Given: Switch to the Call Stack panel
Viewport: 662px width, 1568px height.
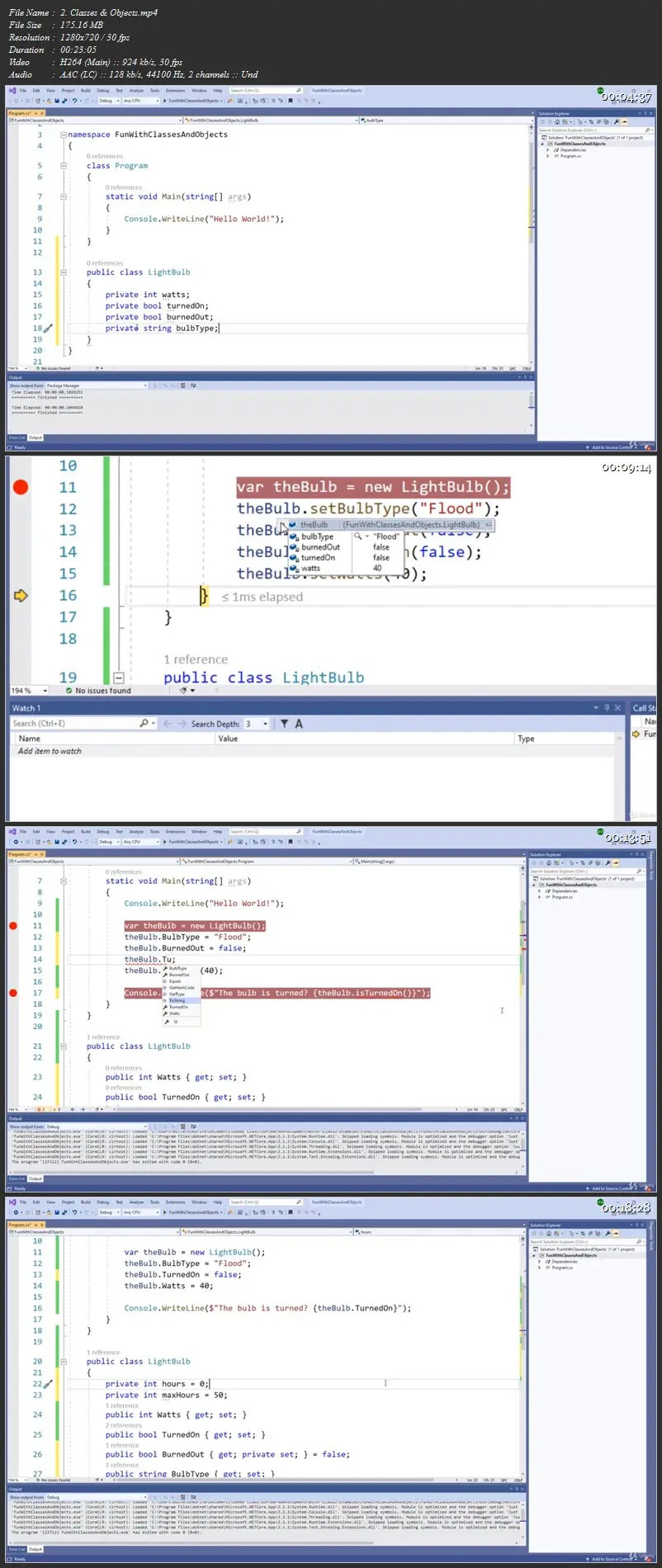Looking at the screenshot, I should (644, 708).
